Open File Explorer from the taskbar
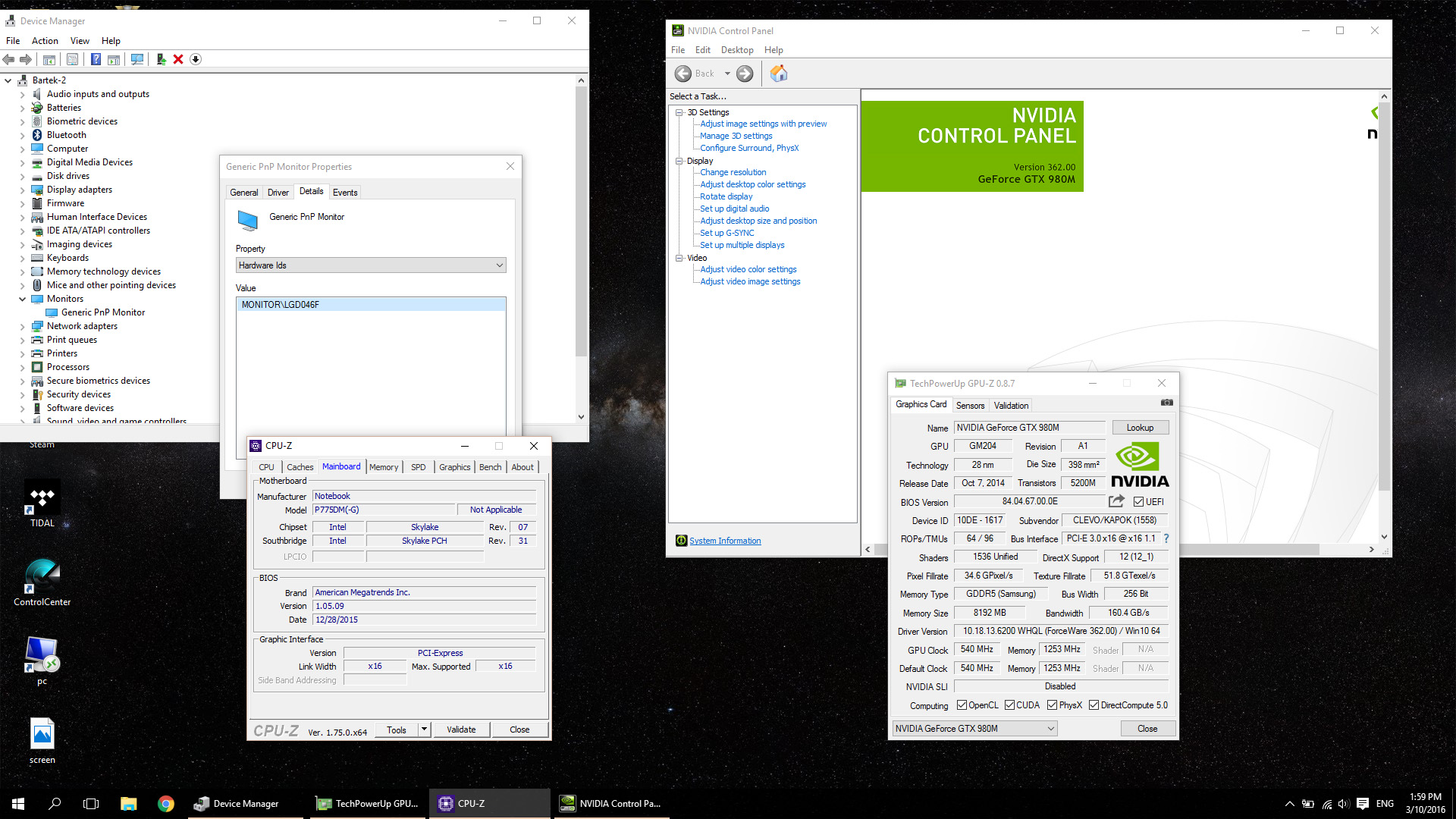 [128, 804]
